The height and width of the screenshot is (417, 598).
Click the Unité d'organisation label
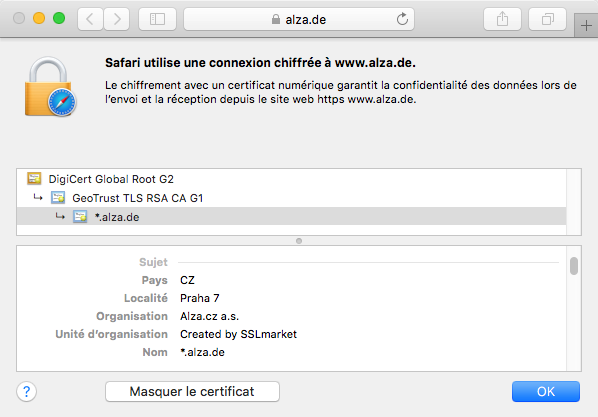tap(111, 334)
